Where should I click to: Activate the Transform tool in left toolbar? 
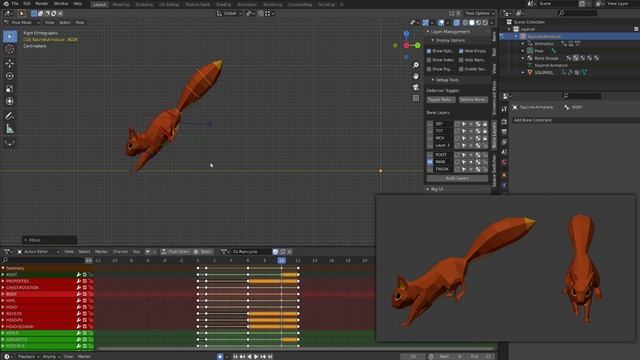[x=10, y=101]
